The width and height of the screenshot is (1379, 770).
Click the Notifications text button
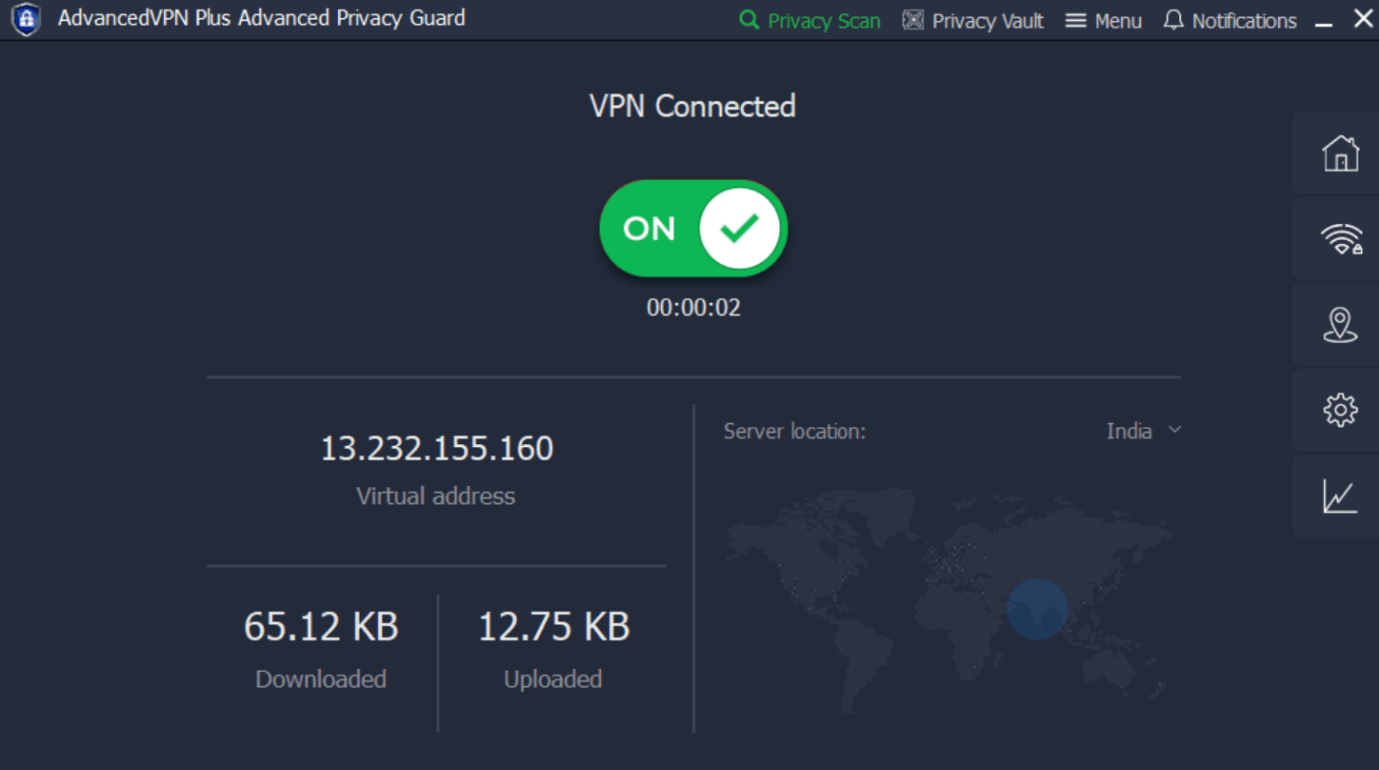coord(1244,21)
